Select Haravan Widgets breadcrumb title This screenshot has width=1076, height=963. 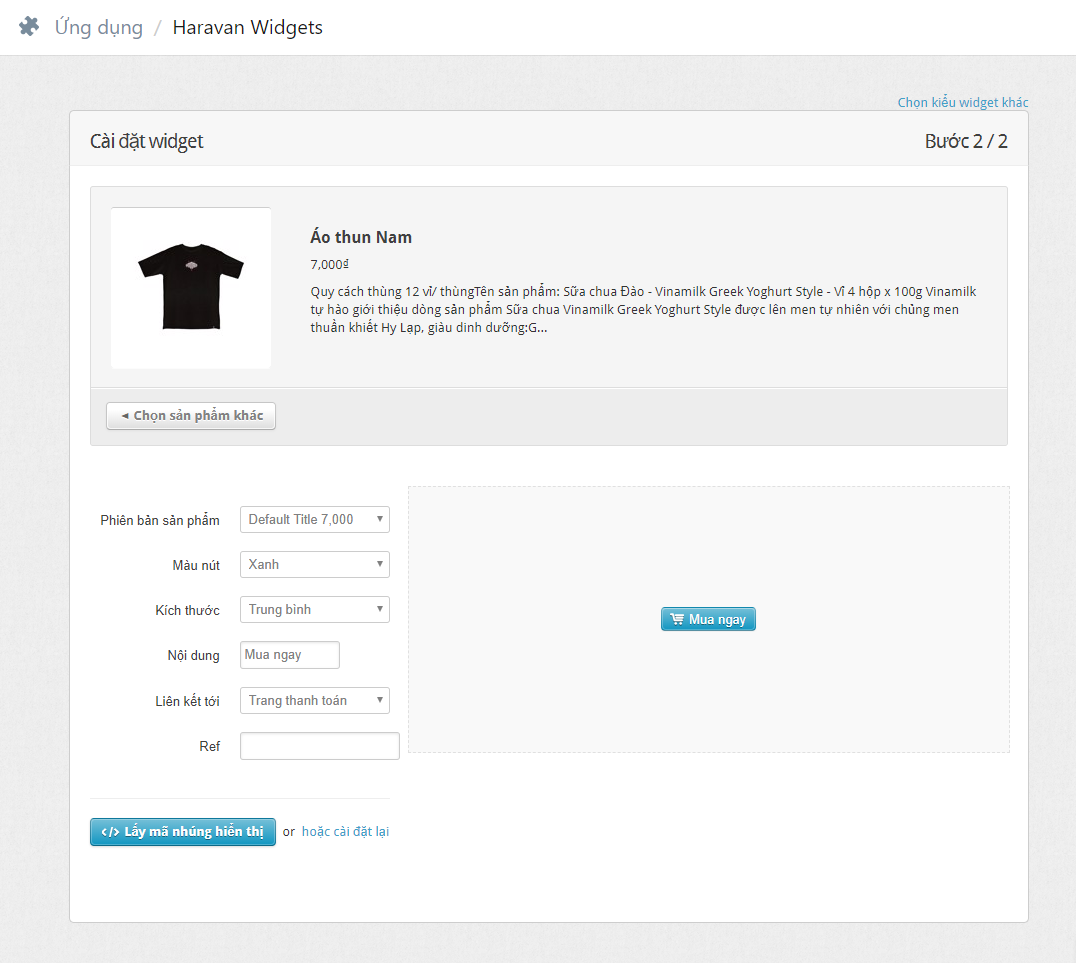(247, 27)
